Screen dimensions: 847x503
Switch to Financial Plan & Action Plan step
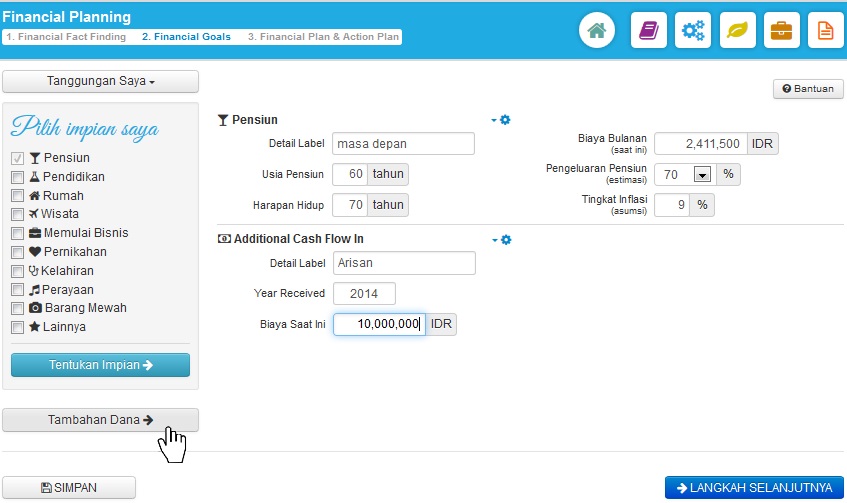coord(323,37)
